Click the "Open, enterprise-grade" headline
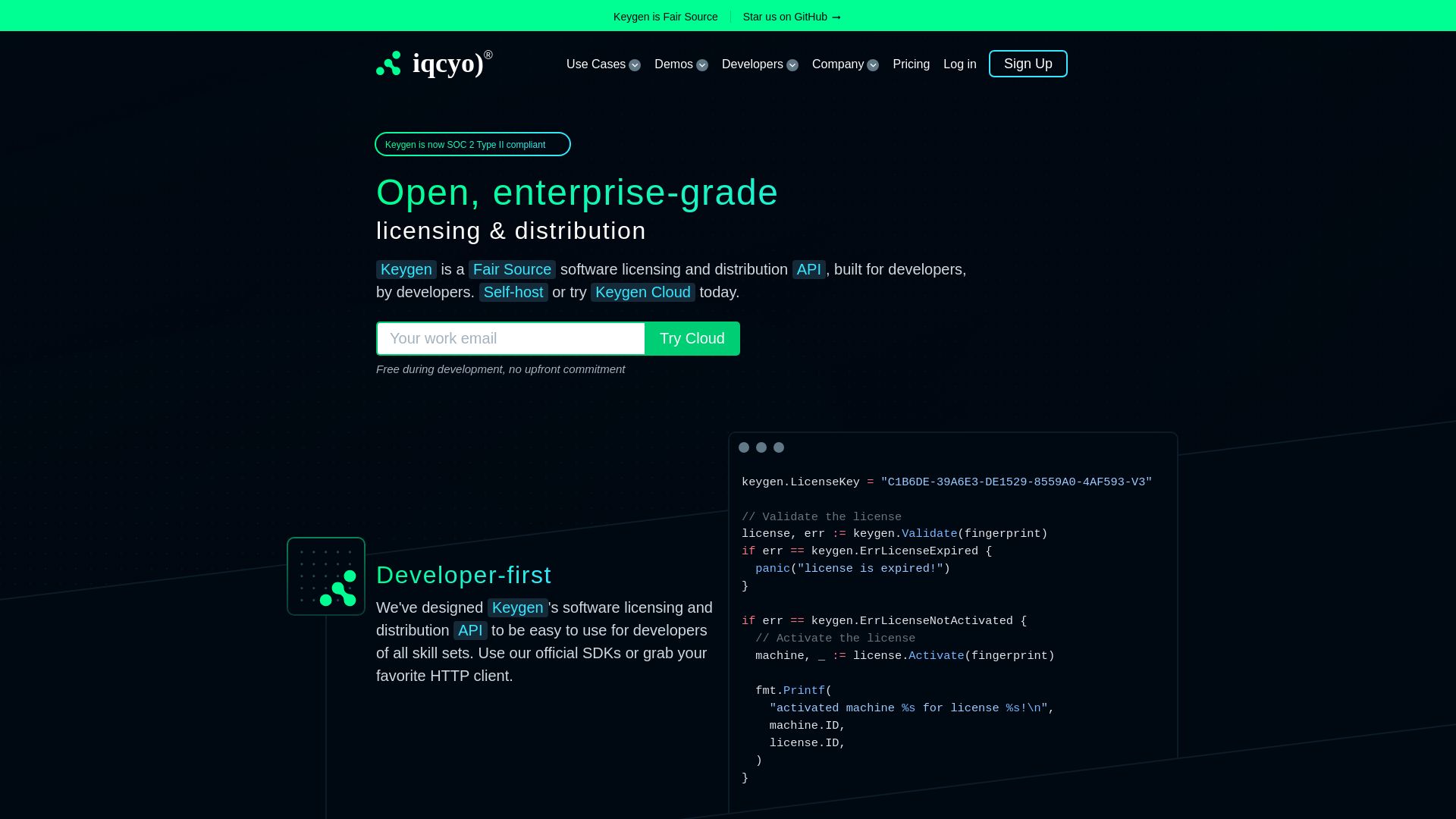 [577, 193]
